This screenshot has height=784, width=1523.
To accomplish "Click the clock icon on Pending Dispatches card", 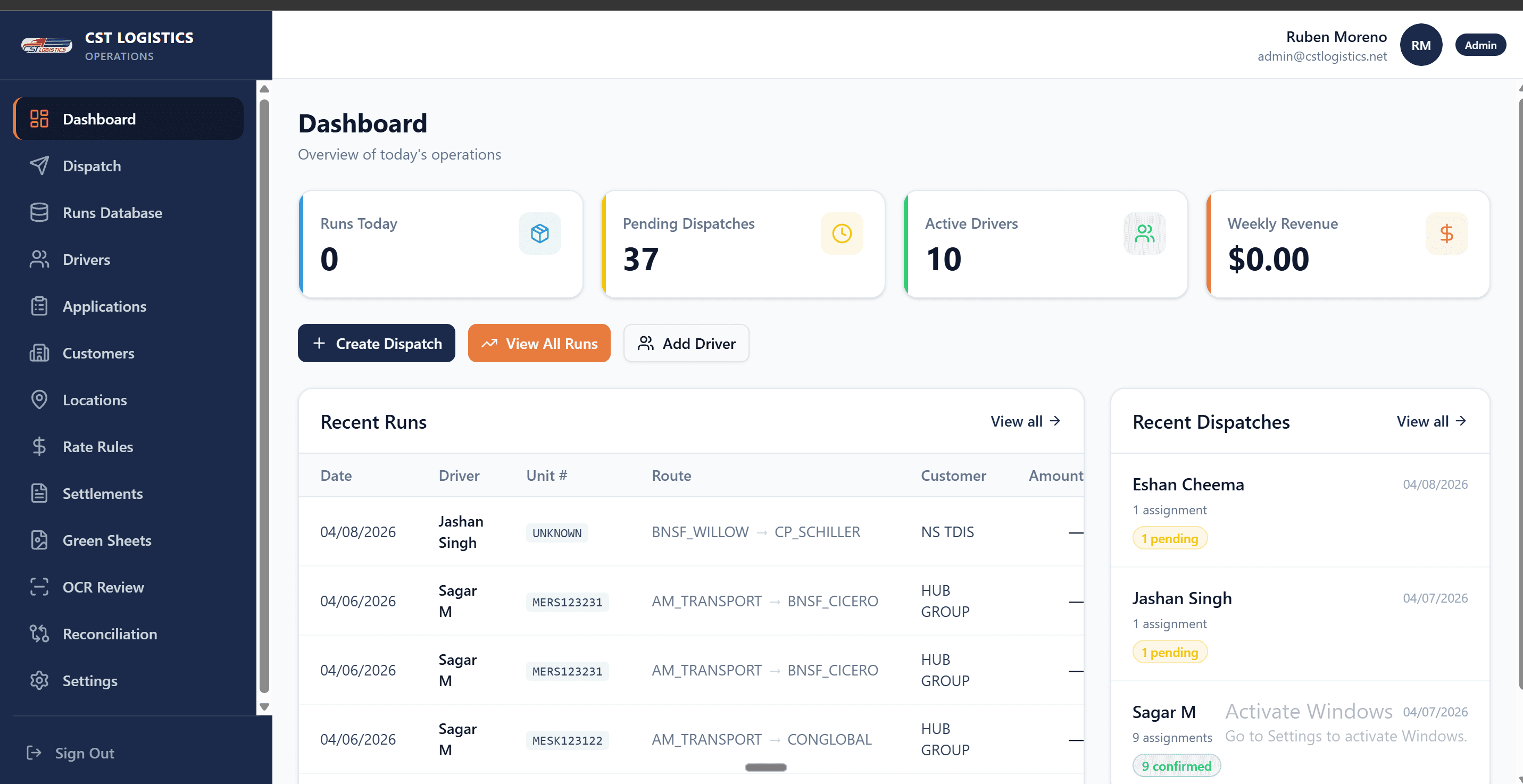I will click(x=842, y=233).
